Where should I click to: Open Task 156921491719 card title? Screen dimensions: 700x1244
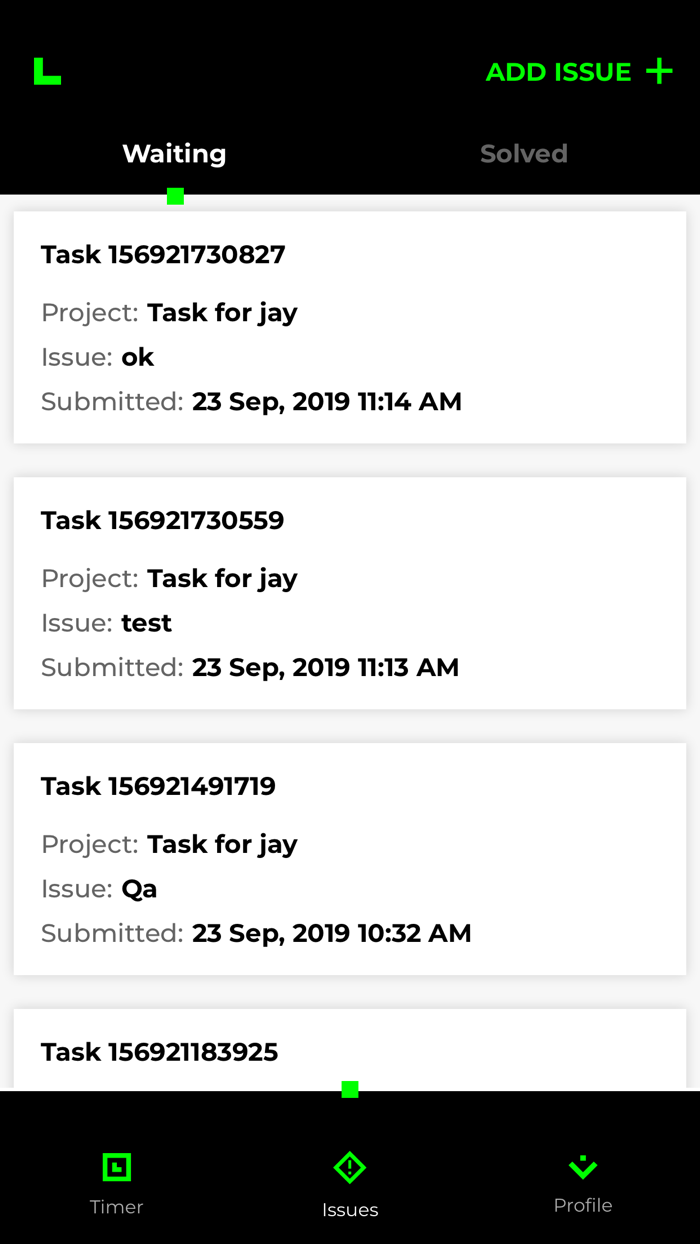(158, 787)
